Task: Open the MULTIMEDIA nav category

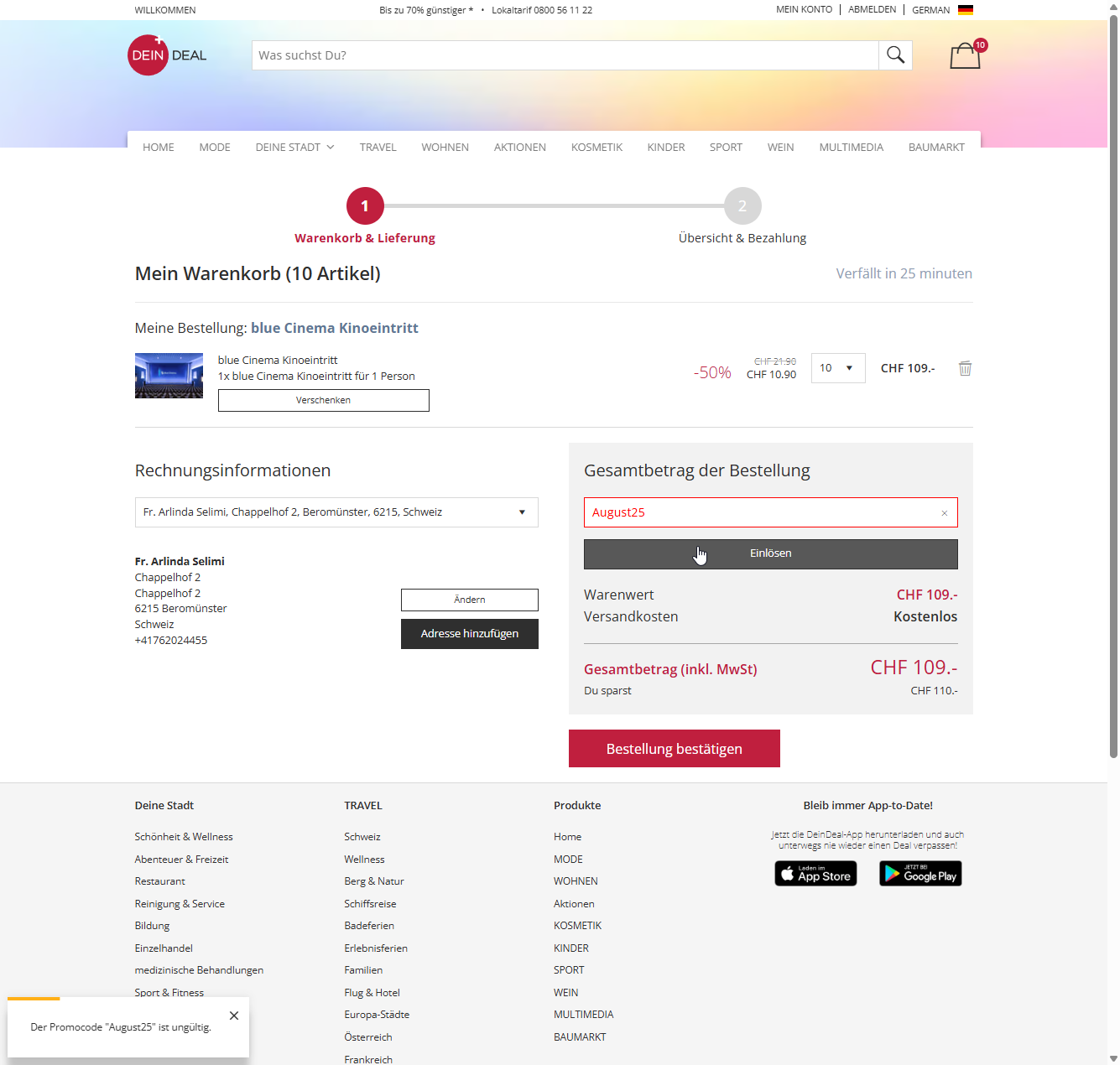Action: tap(852, 148)
